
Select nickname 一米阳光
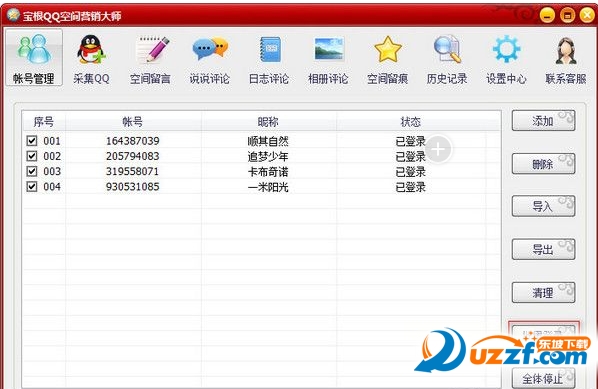pyautogui.click(x=268, y=187)
